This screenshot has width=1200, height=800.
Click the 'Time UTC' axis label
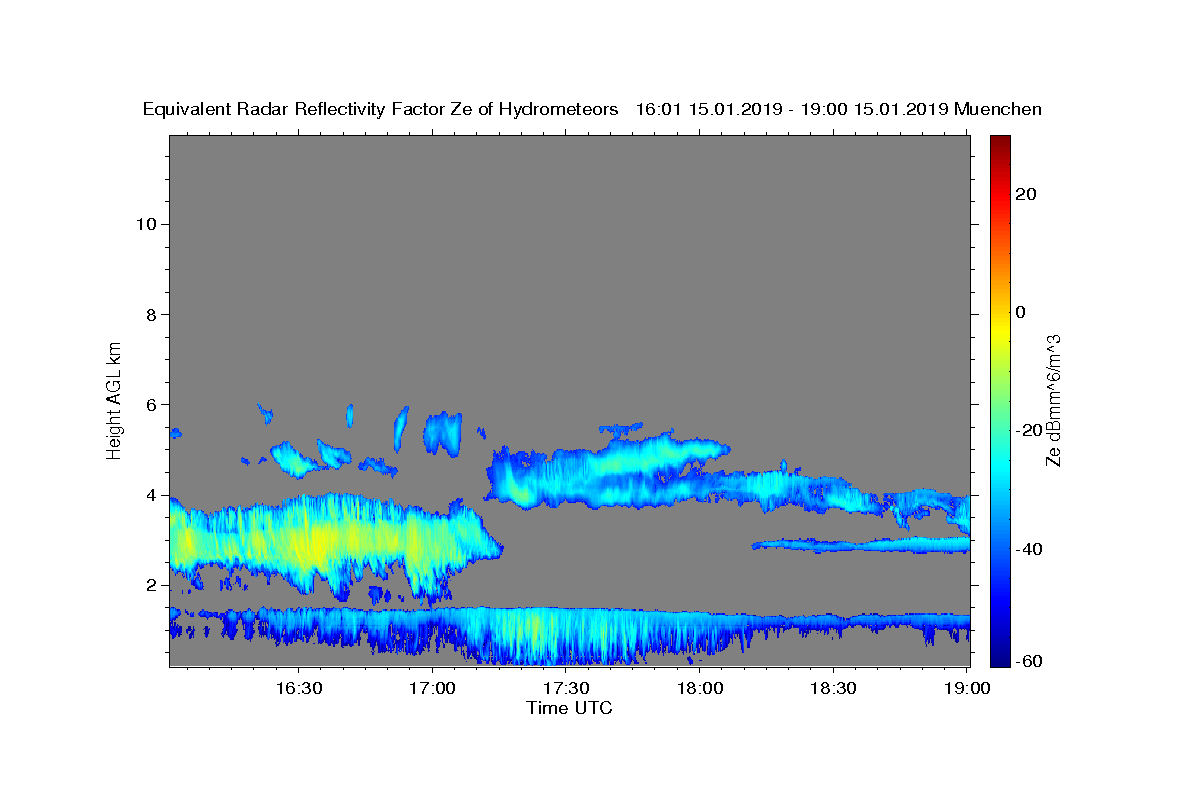click(x=569, y=709)
